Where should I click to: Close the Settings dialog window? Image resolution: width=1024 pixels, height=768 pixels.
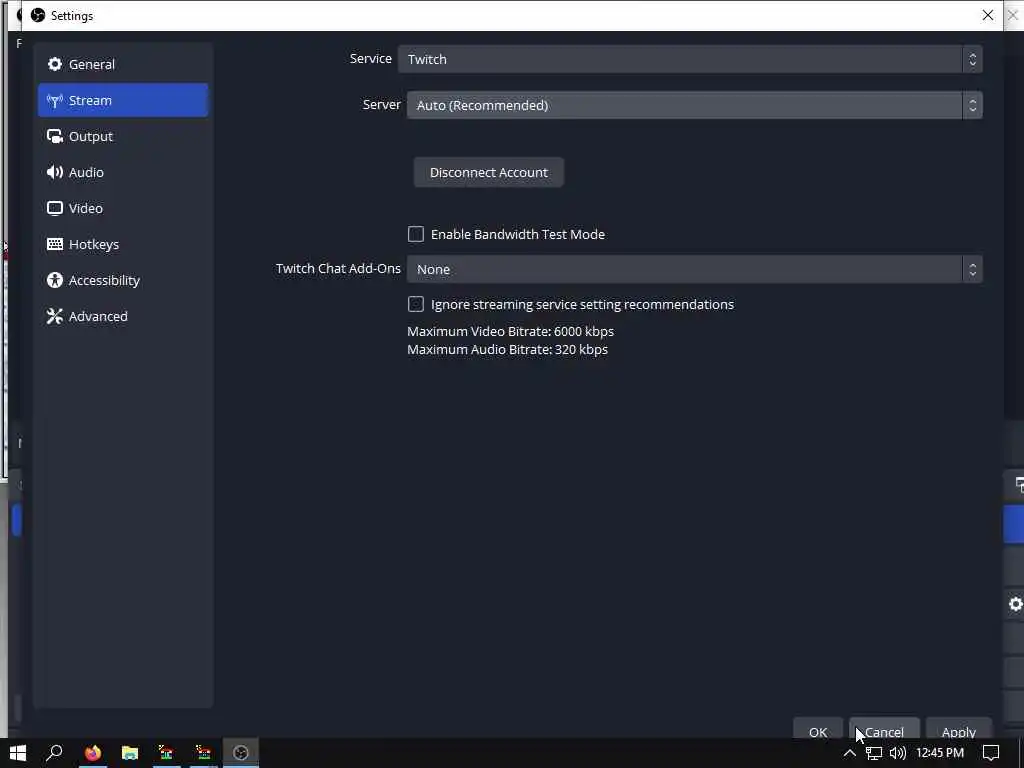point(987,15)
